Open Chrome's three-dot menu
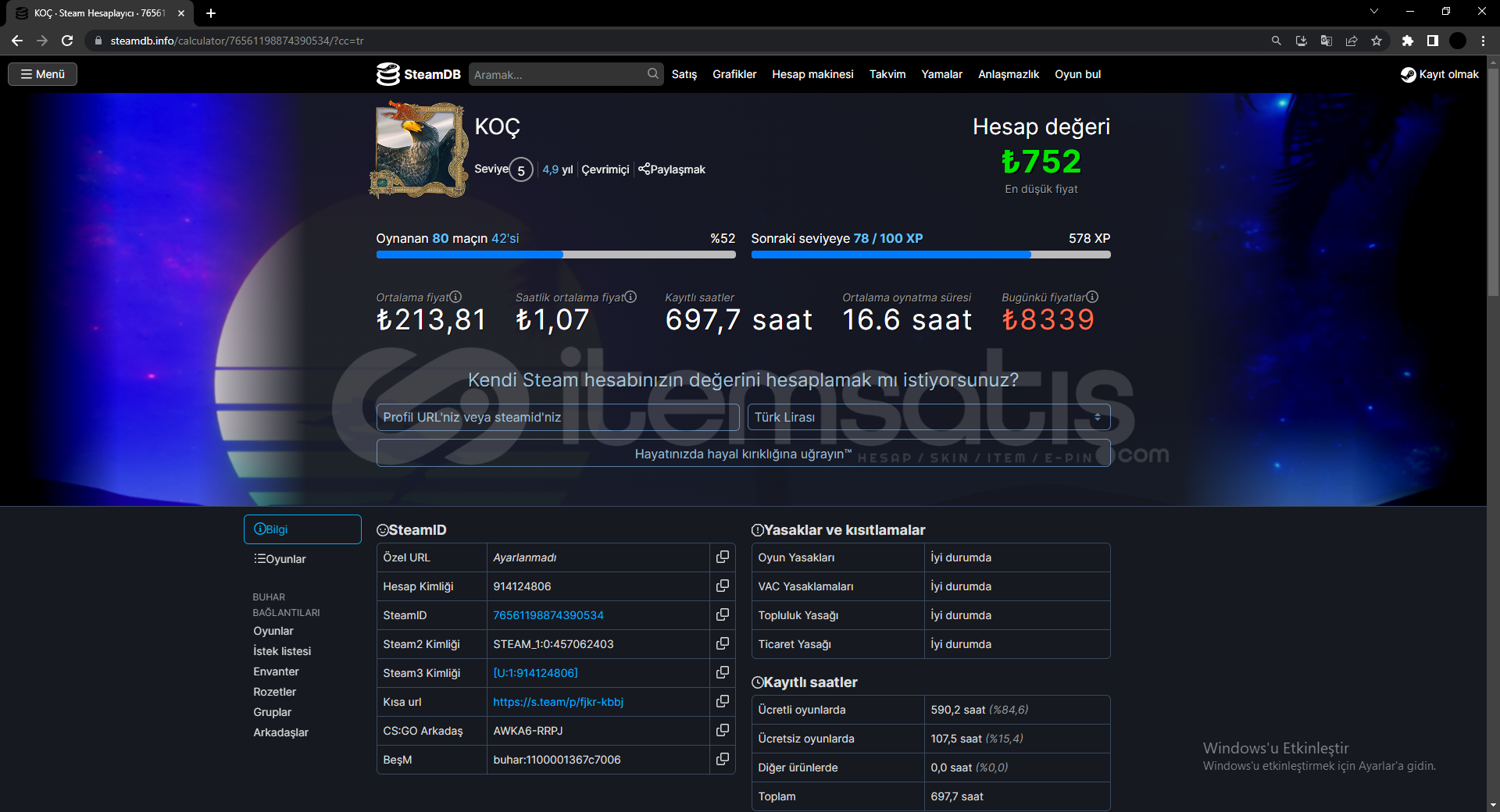Image resolution: width=1500 pixels, height=812 pixels. tap(1483, 41)
